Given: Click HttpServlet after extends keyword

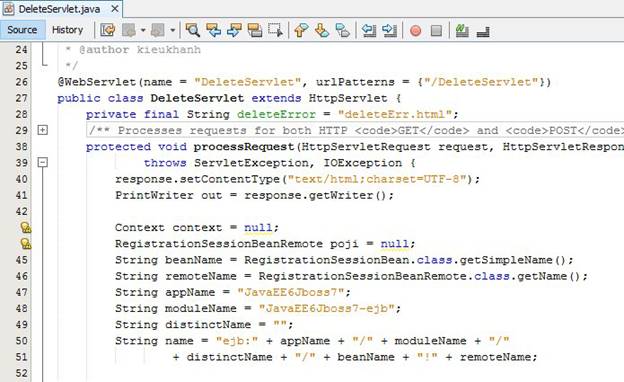Looking at the screenshot, I should point(348,98).
